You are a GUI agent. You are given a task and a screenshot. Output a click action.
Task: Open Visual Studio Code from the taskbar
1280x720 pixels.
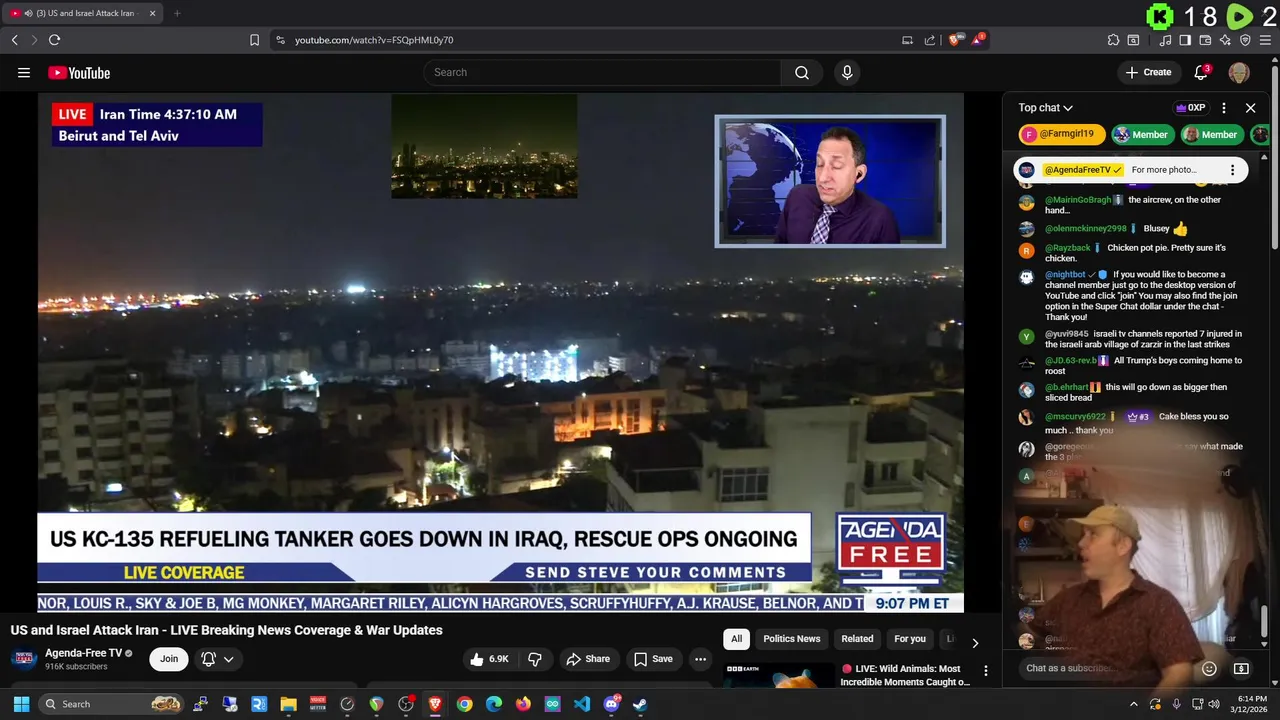click(x=582, y=704)
